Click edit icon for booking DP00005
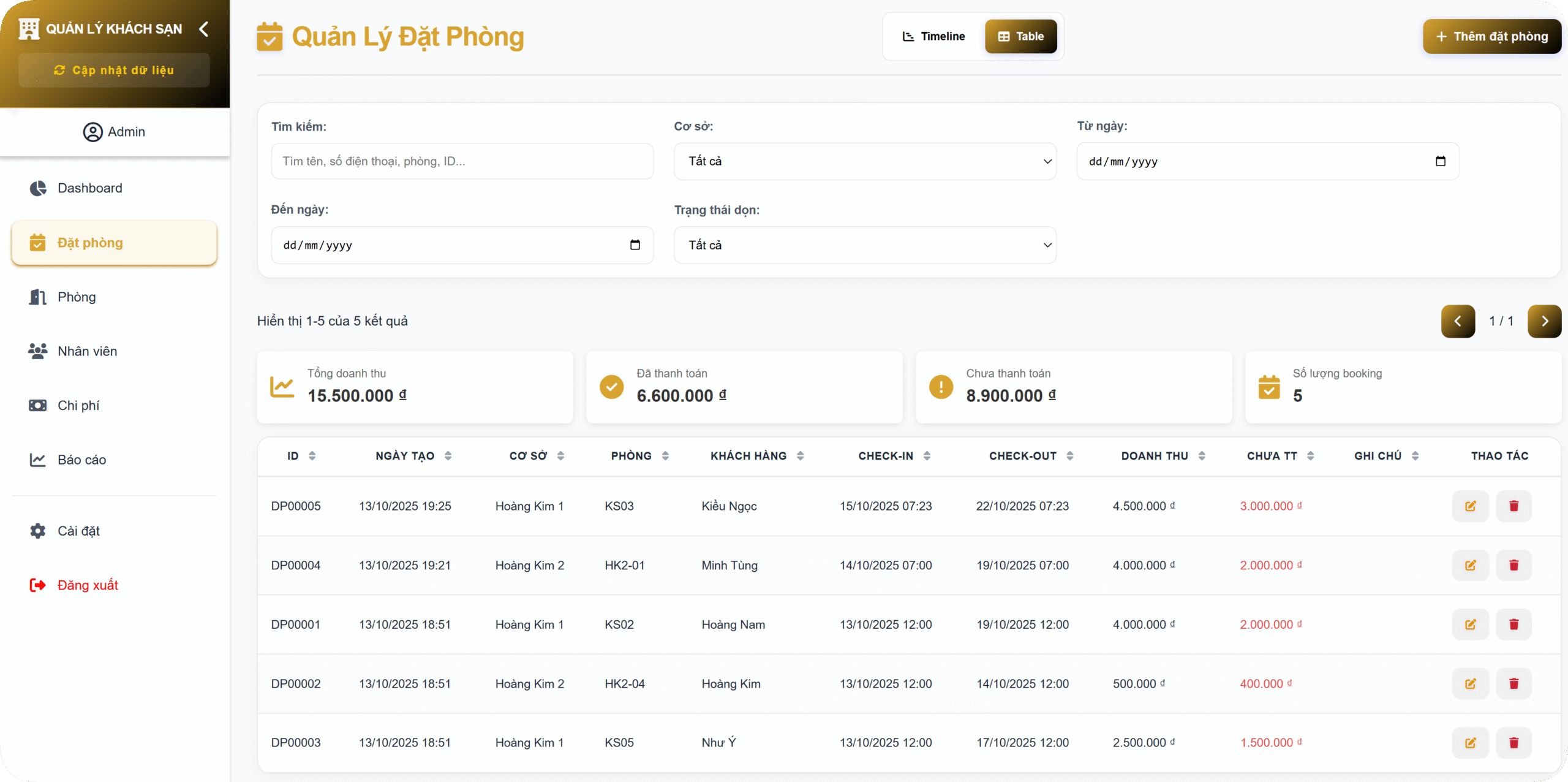Viewport: 1568px width, 782px height. point(1470,506)
